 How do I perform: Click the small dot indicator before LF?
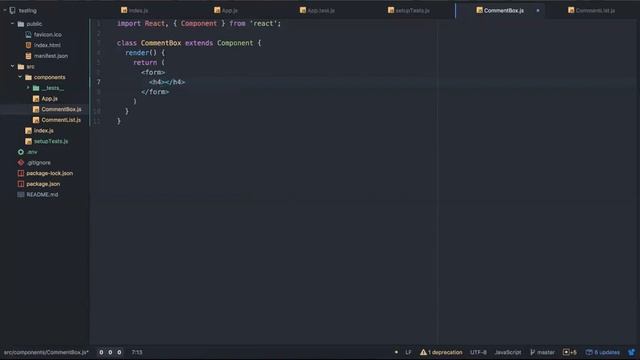point(396,352)
